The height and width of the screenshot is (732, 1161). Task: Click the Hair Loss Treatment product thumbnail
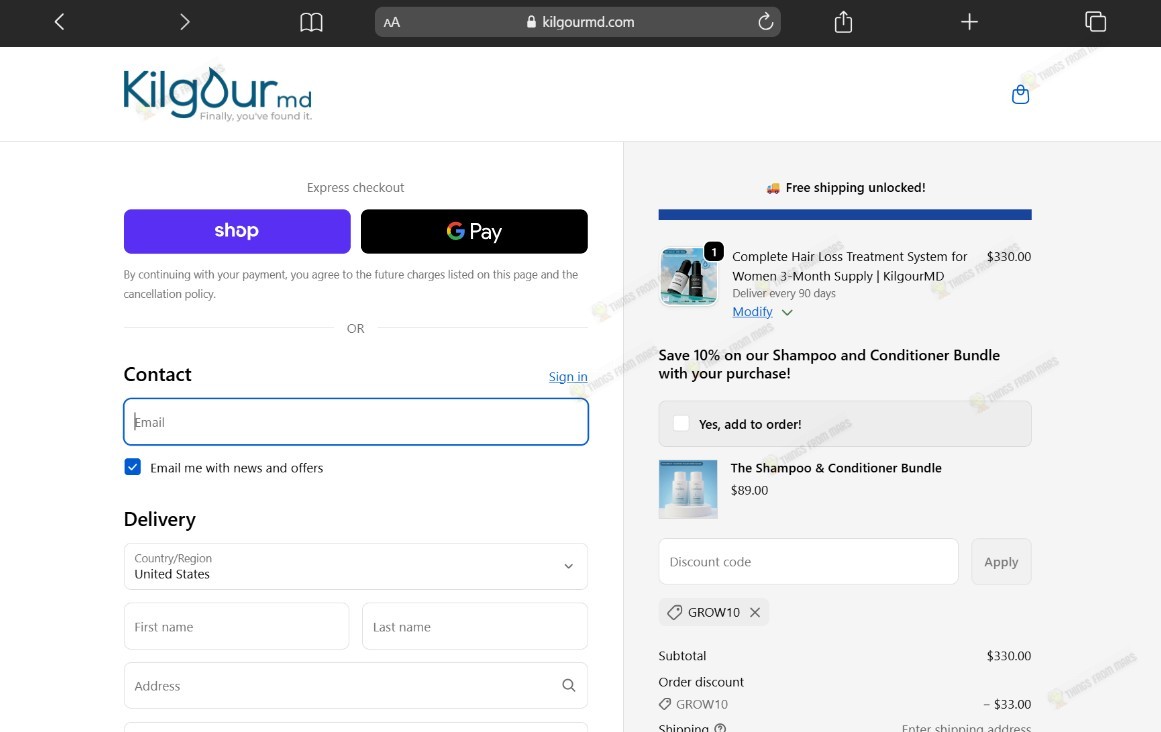click(x=689, y=276)
